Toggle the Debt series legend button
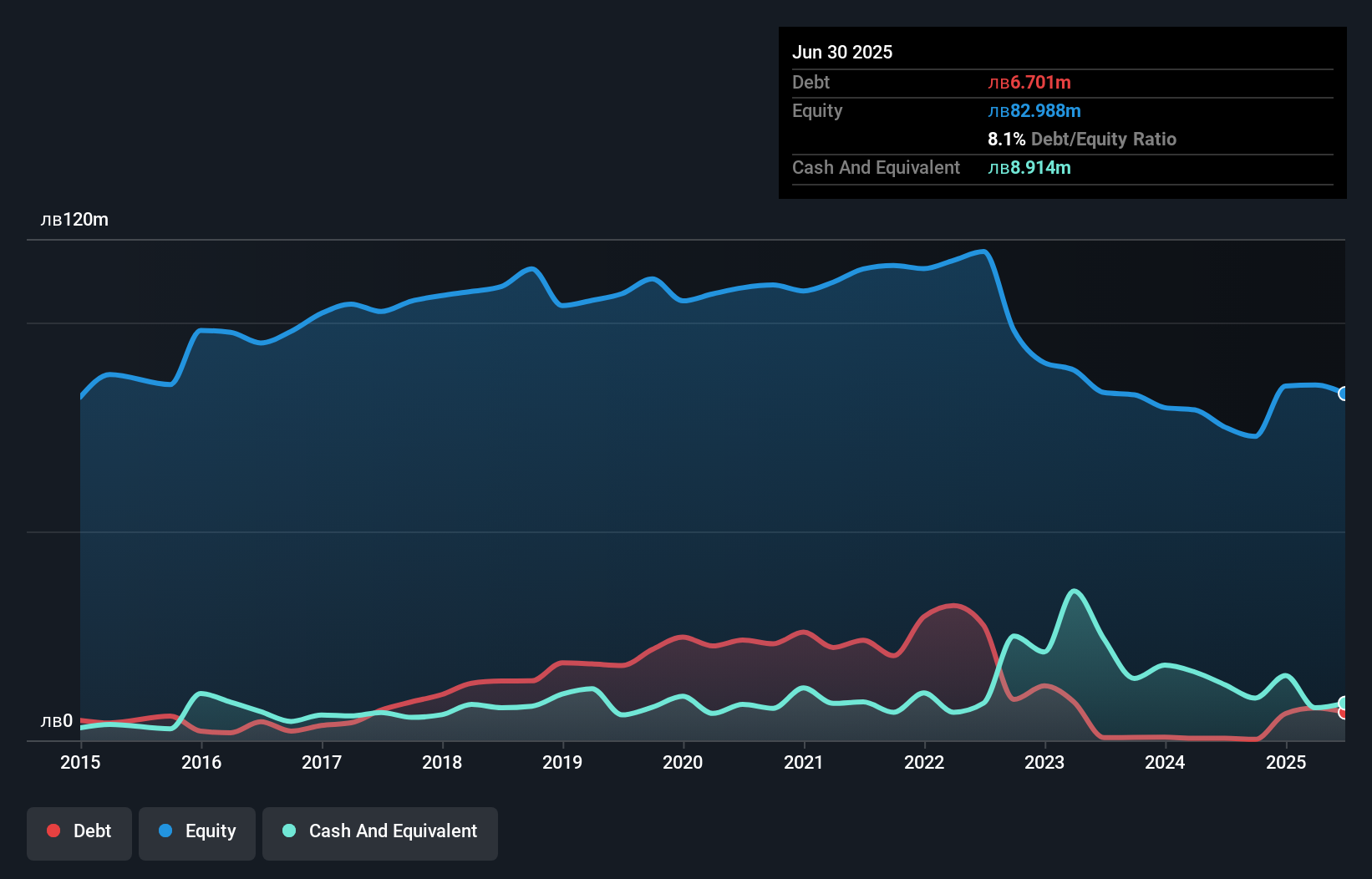 click(x=79, y=832)
